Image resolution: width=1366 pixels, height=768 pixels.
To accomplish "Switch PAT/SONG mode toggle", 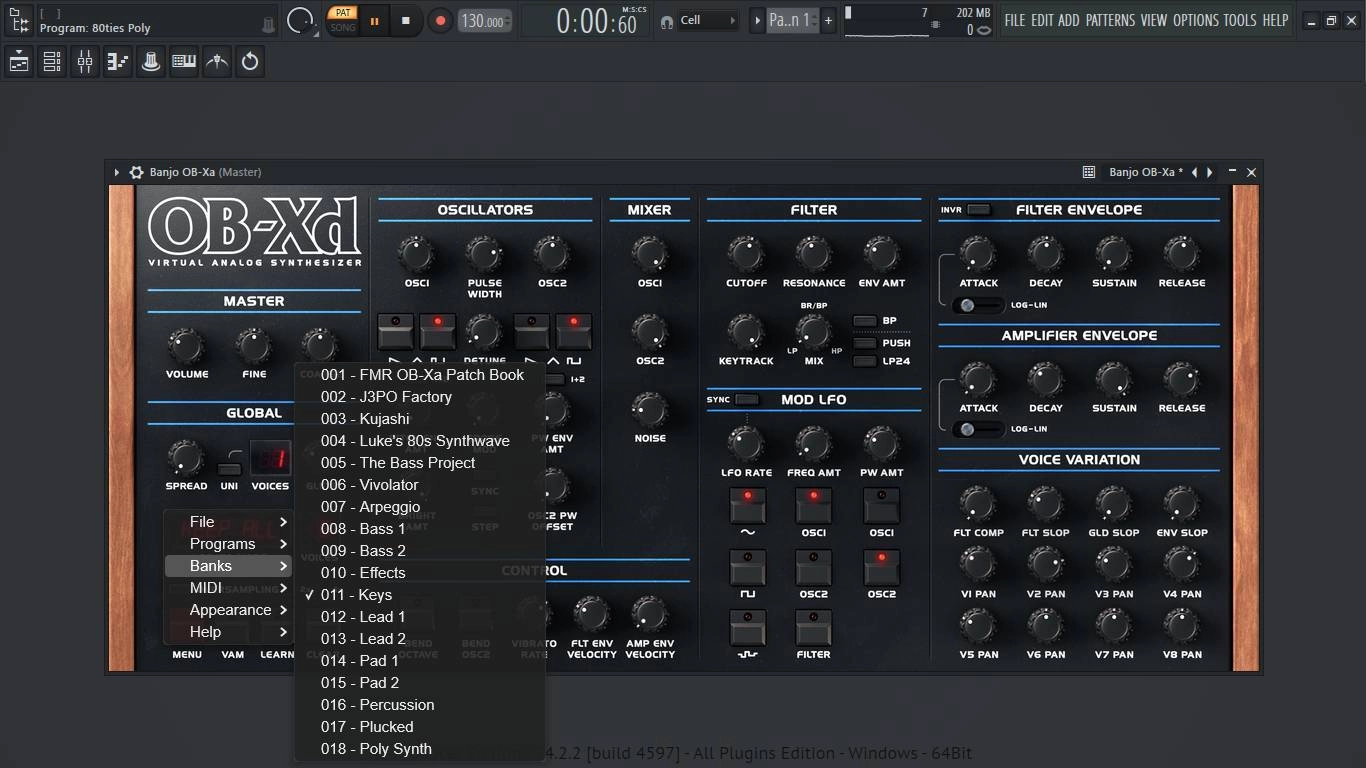I will click(x=343, y=20).
